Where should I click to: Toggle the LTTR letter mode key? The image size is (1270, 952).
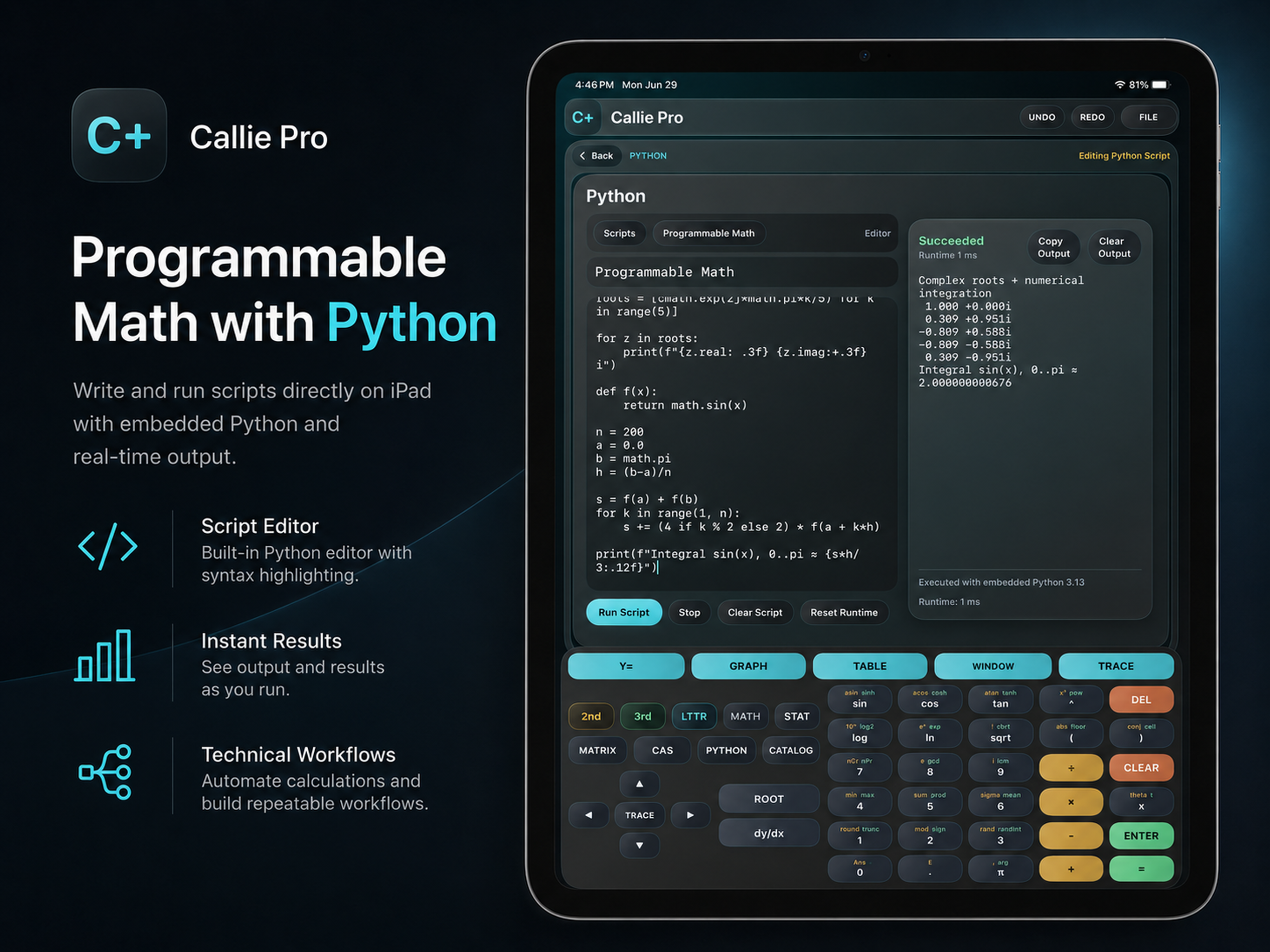(x=694, y=716)
